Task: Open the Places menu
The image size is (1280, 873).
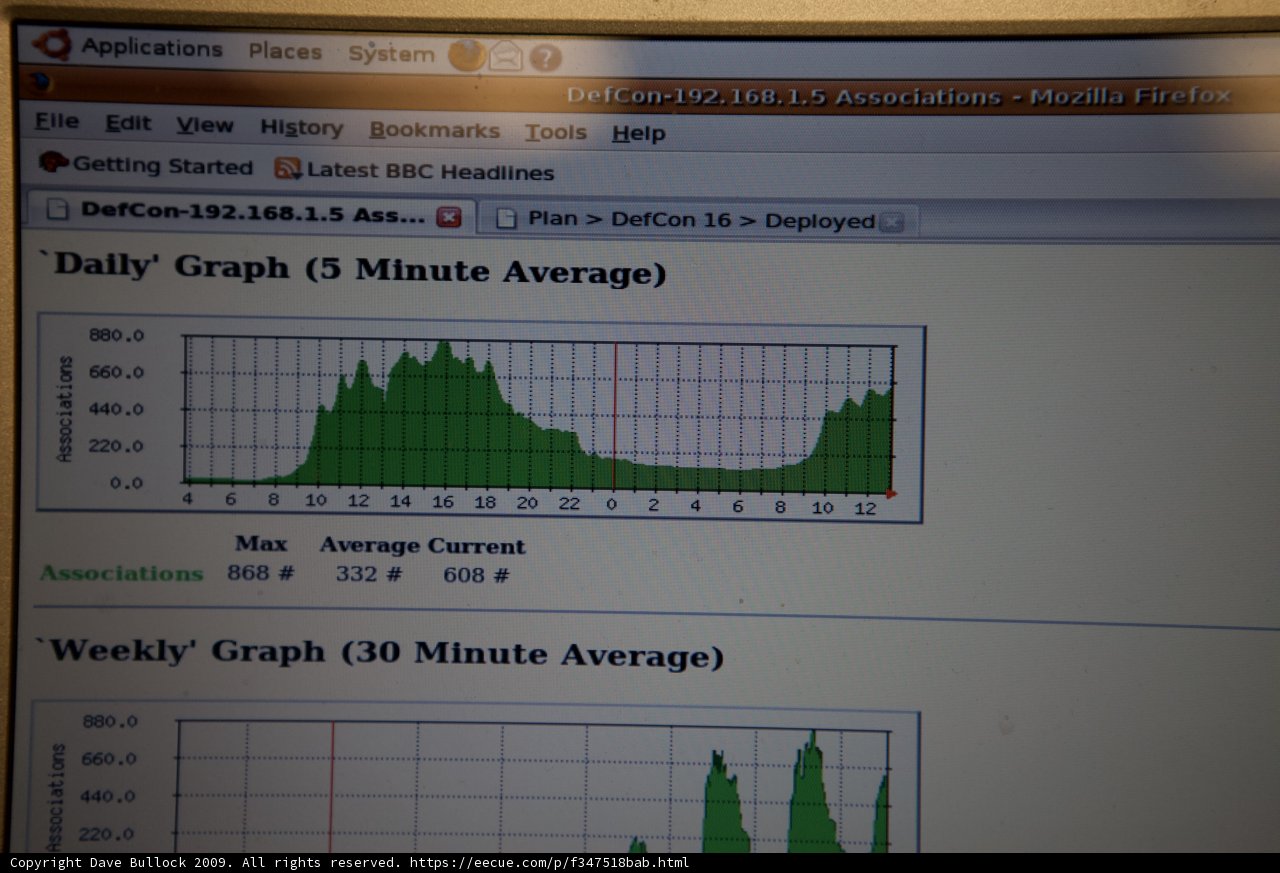Action: pos(285,51)
